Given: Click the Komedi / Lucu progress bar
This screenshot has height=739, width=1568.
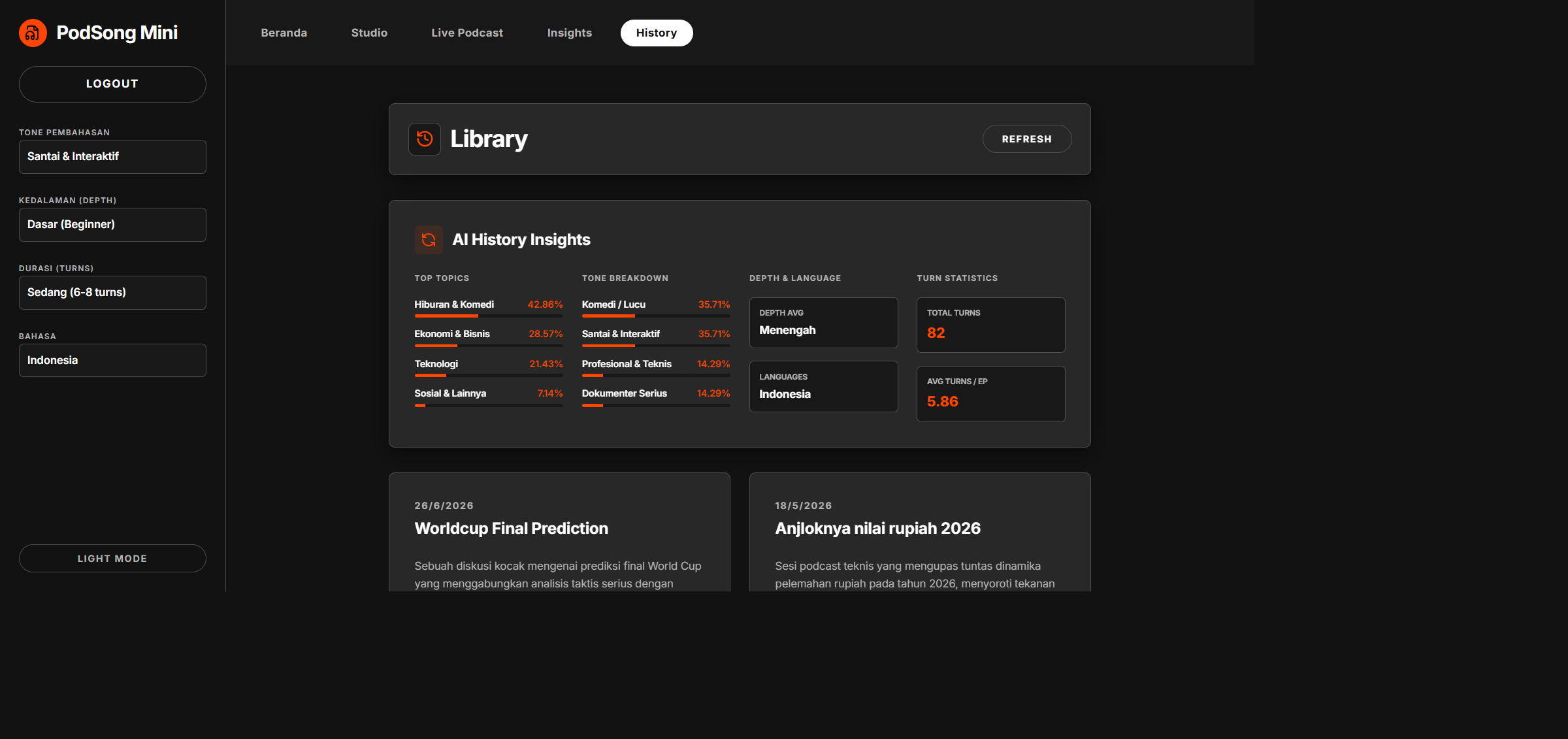Looking at the screenshot, I should click(x=656, y=316).
